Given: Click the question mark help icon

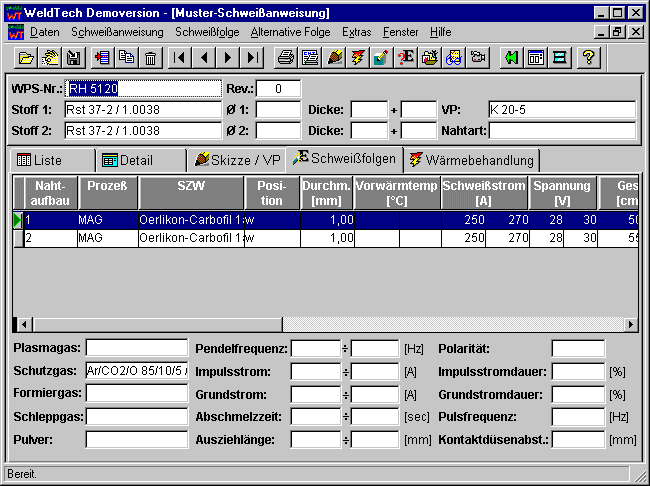Looking at the screenshot, I should [588, 58].
